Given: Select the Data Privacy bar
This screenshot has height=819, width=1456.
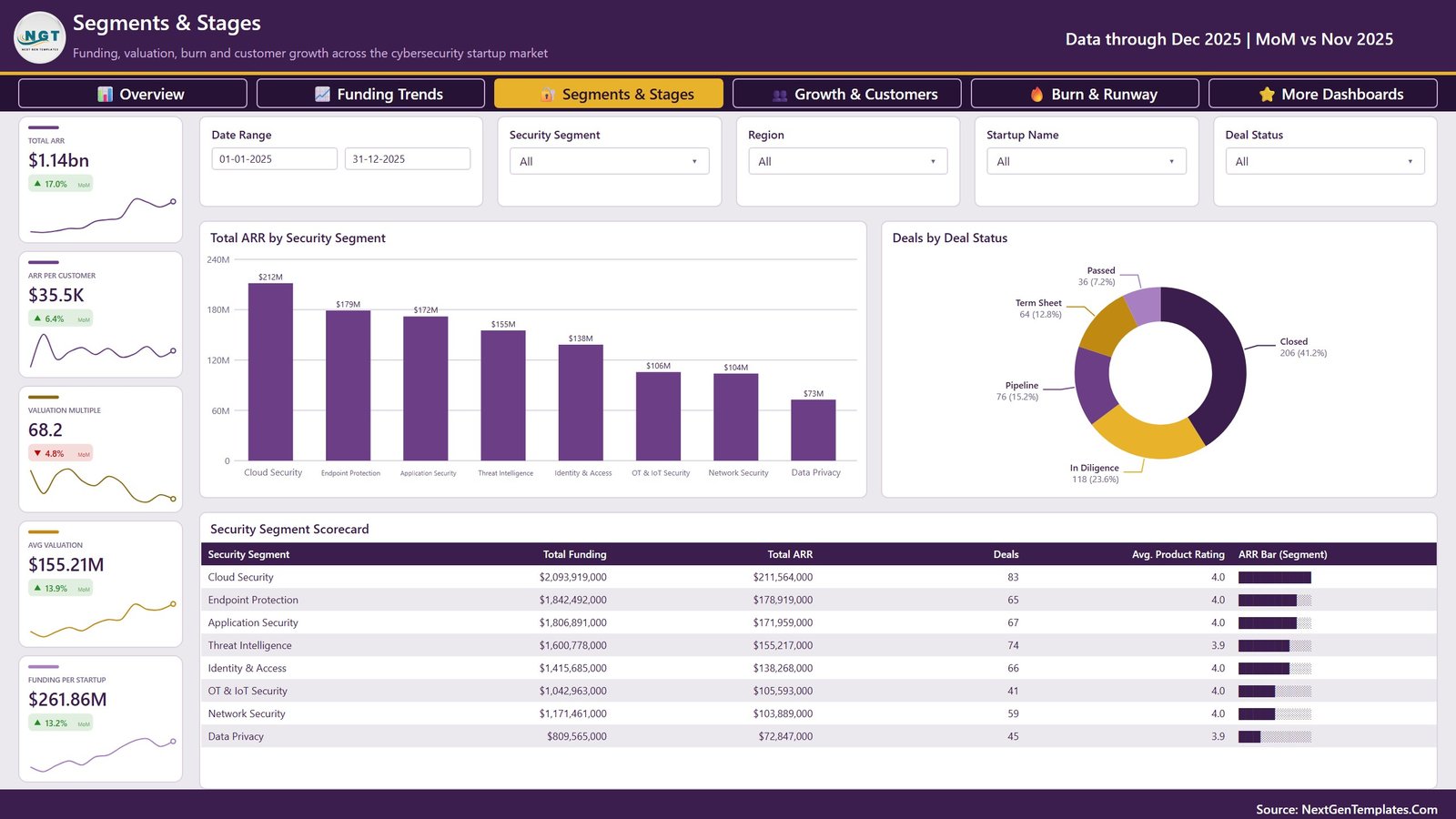Looking at the screenshot, I should pyautogui.click(x=814, y=430).
